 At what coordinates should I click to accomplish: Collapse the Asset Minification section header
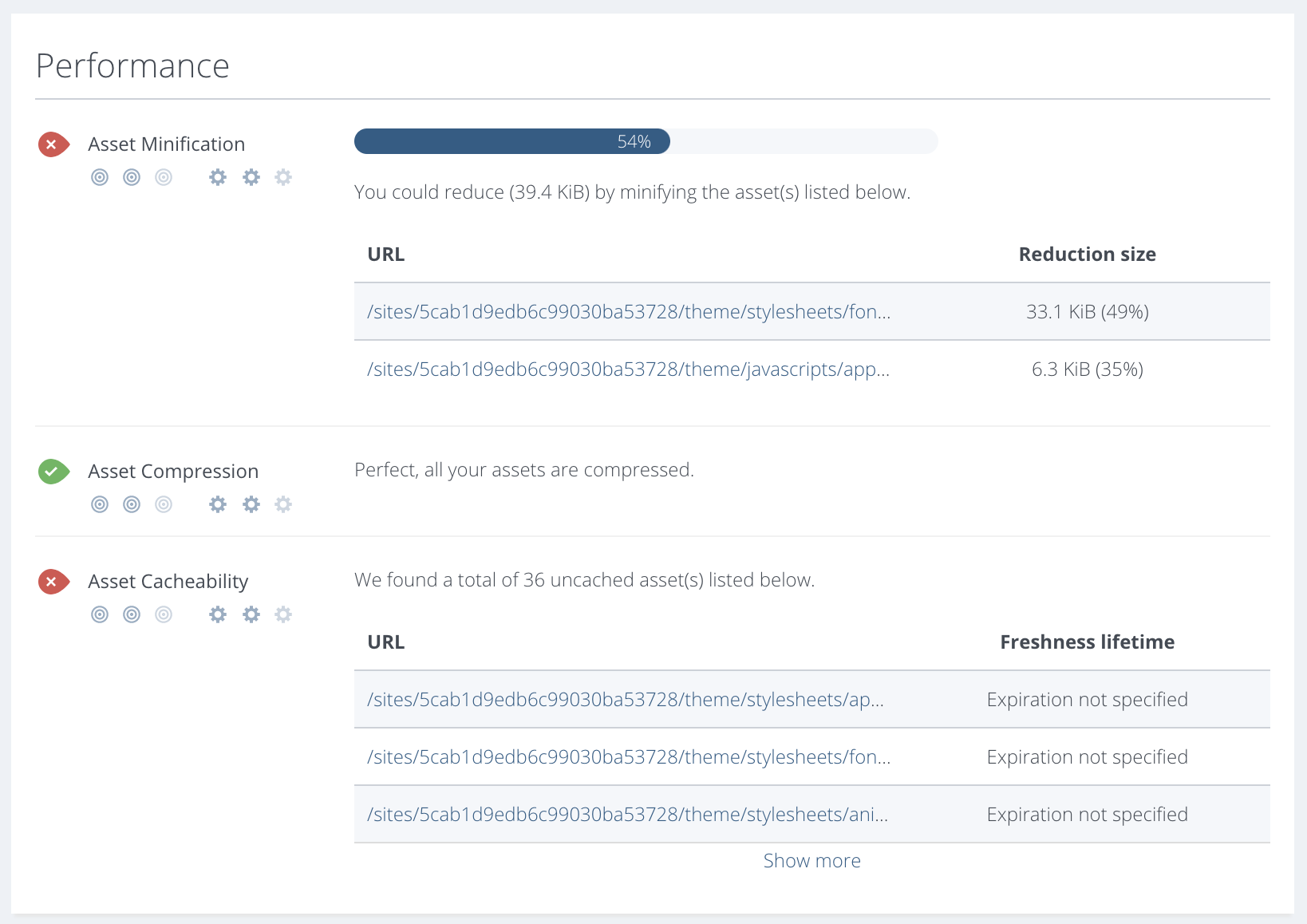pyautogui.click(x=166, y=144)
